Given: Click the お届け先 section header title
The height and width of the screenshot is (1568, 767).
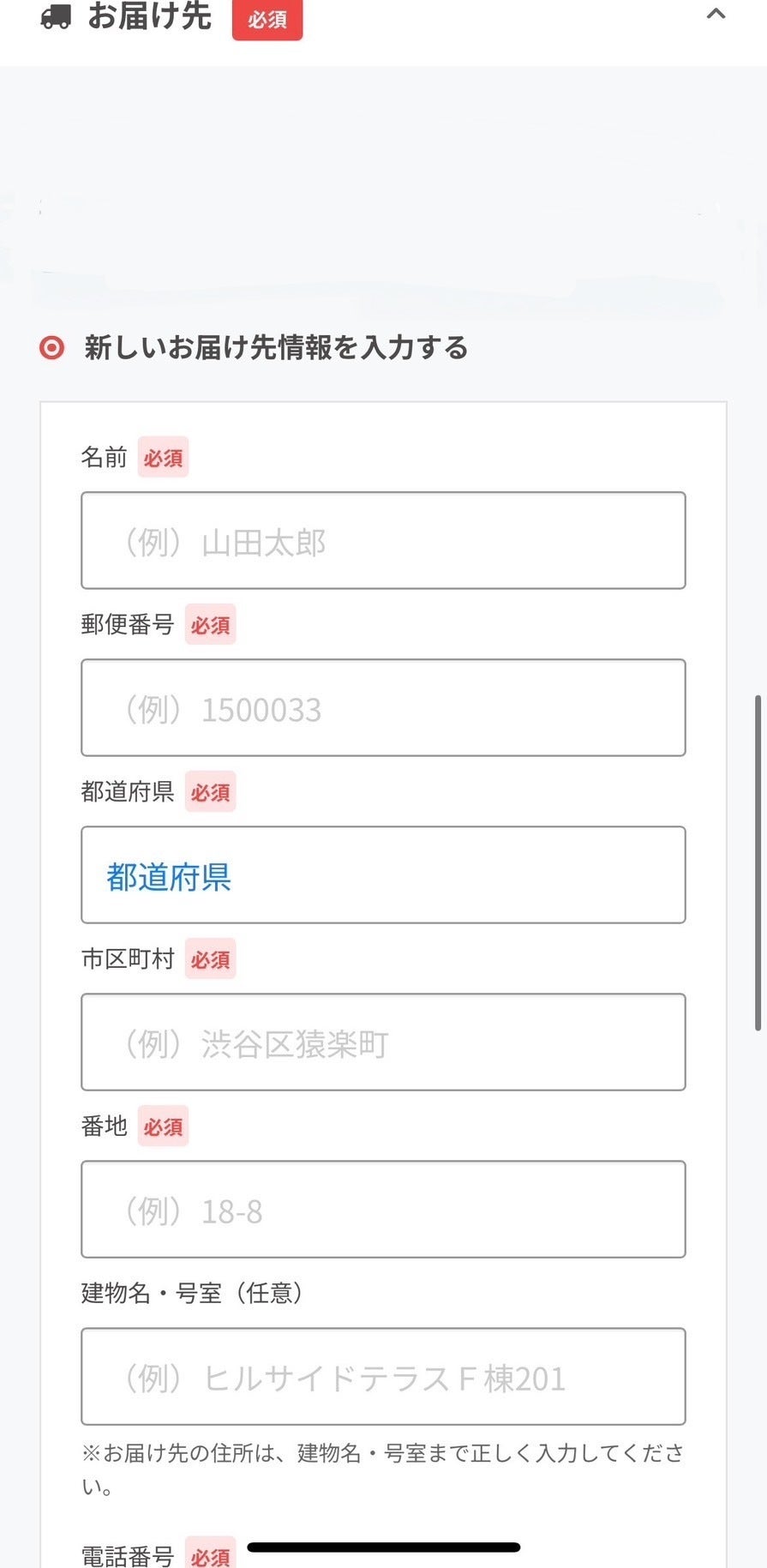Looking at the screenshot, I should [x=150, y=16].
